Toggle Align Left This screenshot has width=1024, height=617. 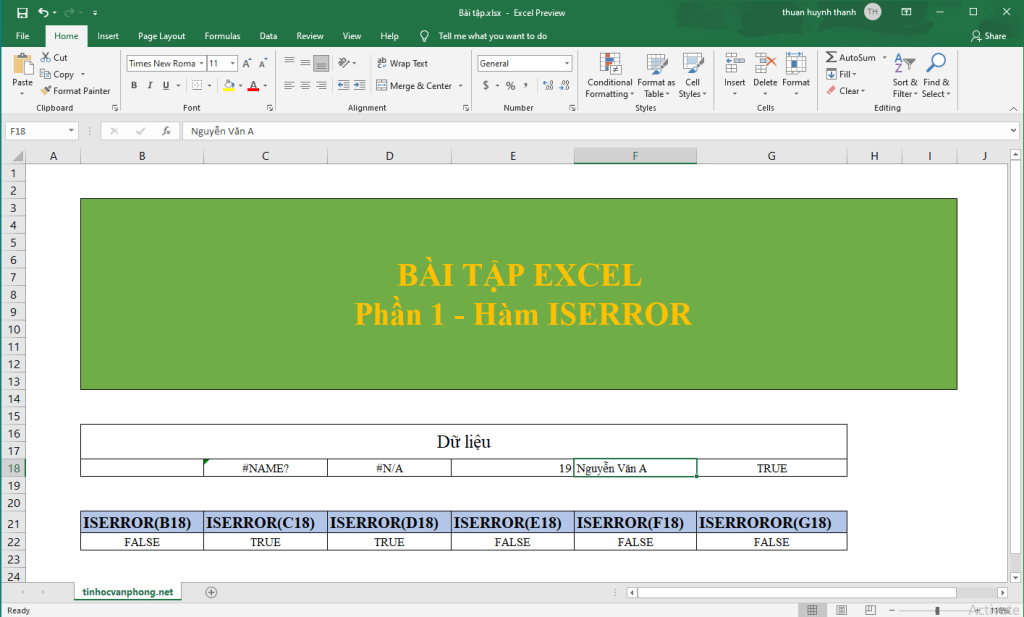coord(289,86)
